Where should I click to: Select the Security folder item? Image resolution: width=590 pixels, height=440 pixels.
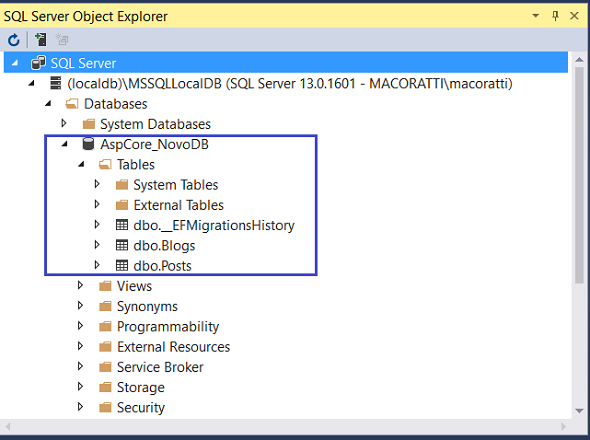tap(141, 408)
